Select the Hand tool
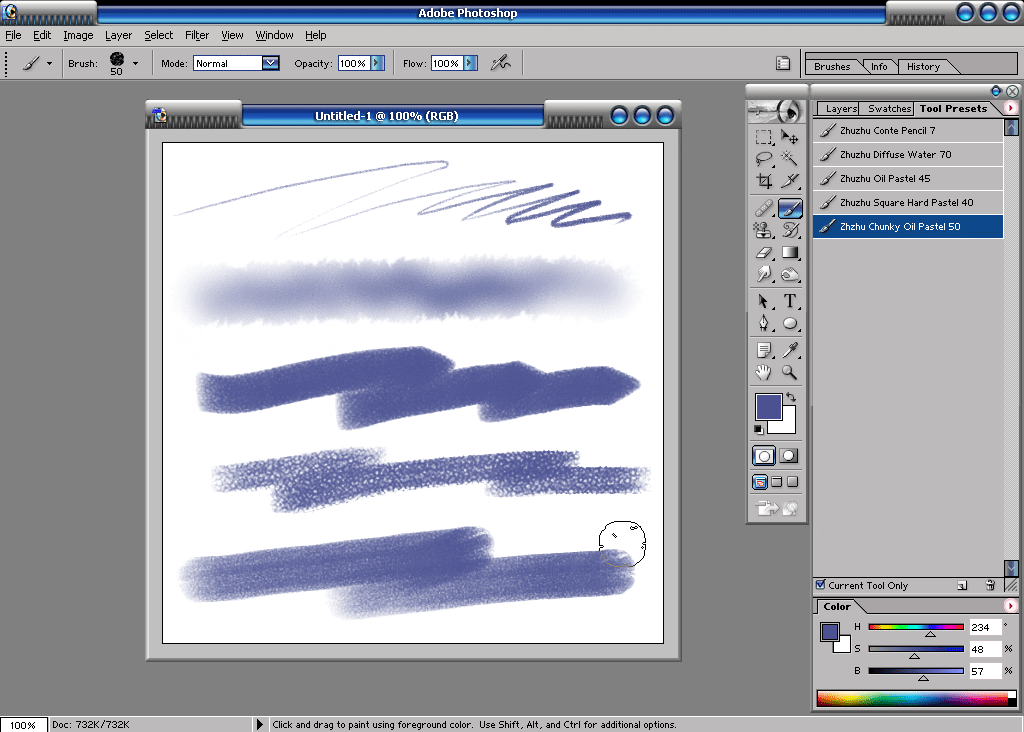 [763, 373]
